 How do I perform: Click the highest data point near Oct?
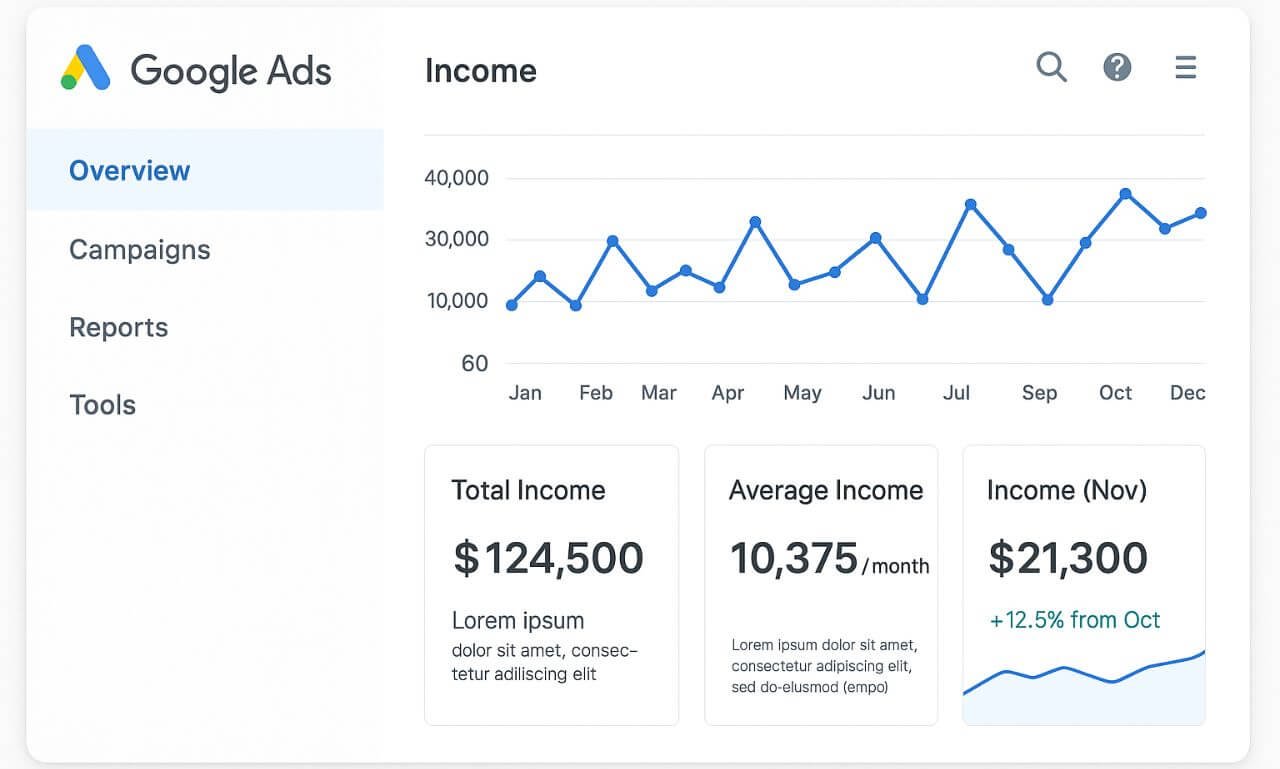pyautogui.click(x=1125, y=194)
